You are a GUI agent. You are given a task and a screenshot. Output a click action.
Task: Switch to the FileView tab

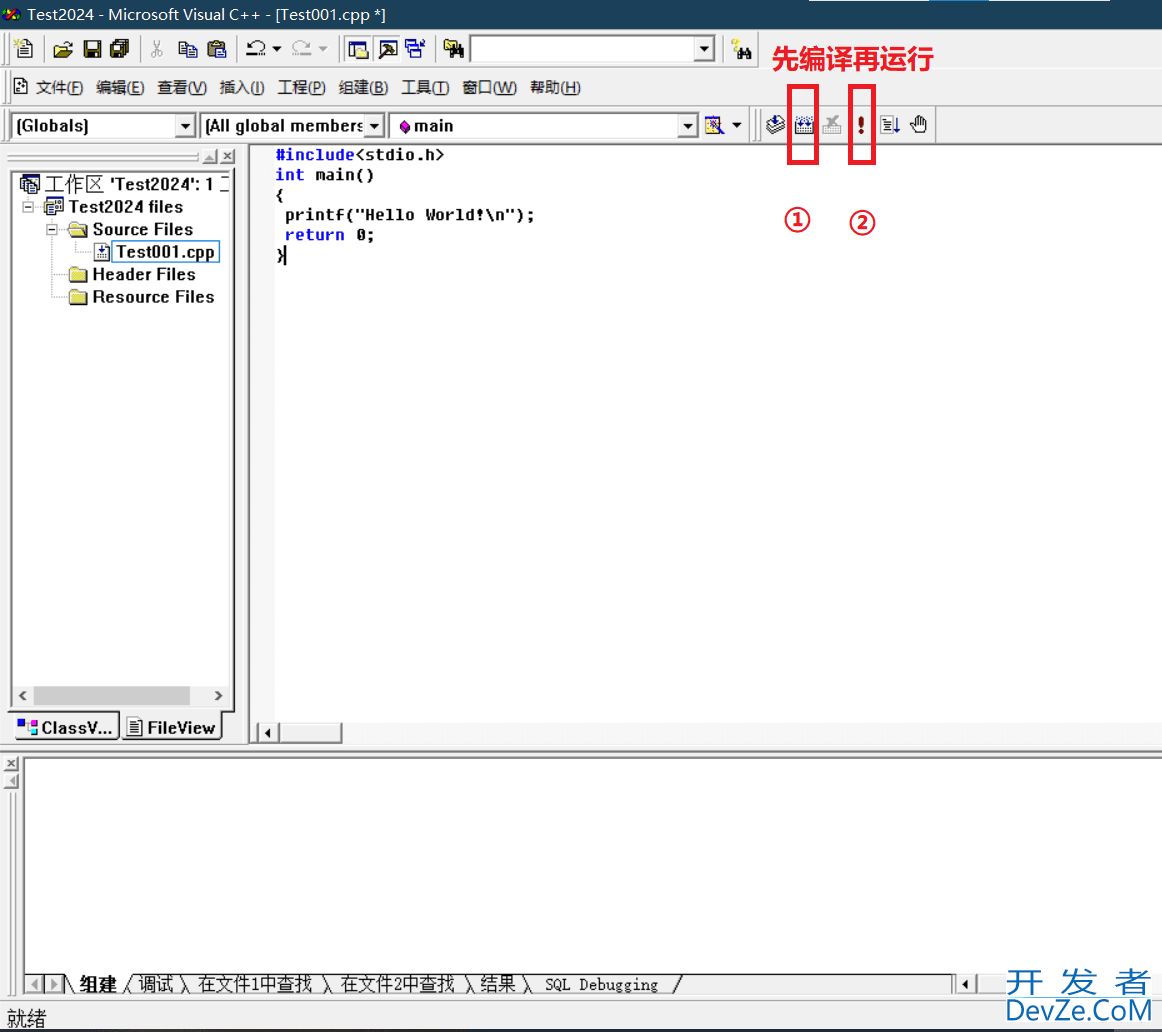(x=172, y=728)
